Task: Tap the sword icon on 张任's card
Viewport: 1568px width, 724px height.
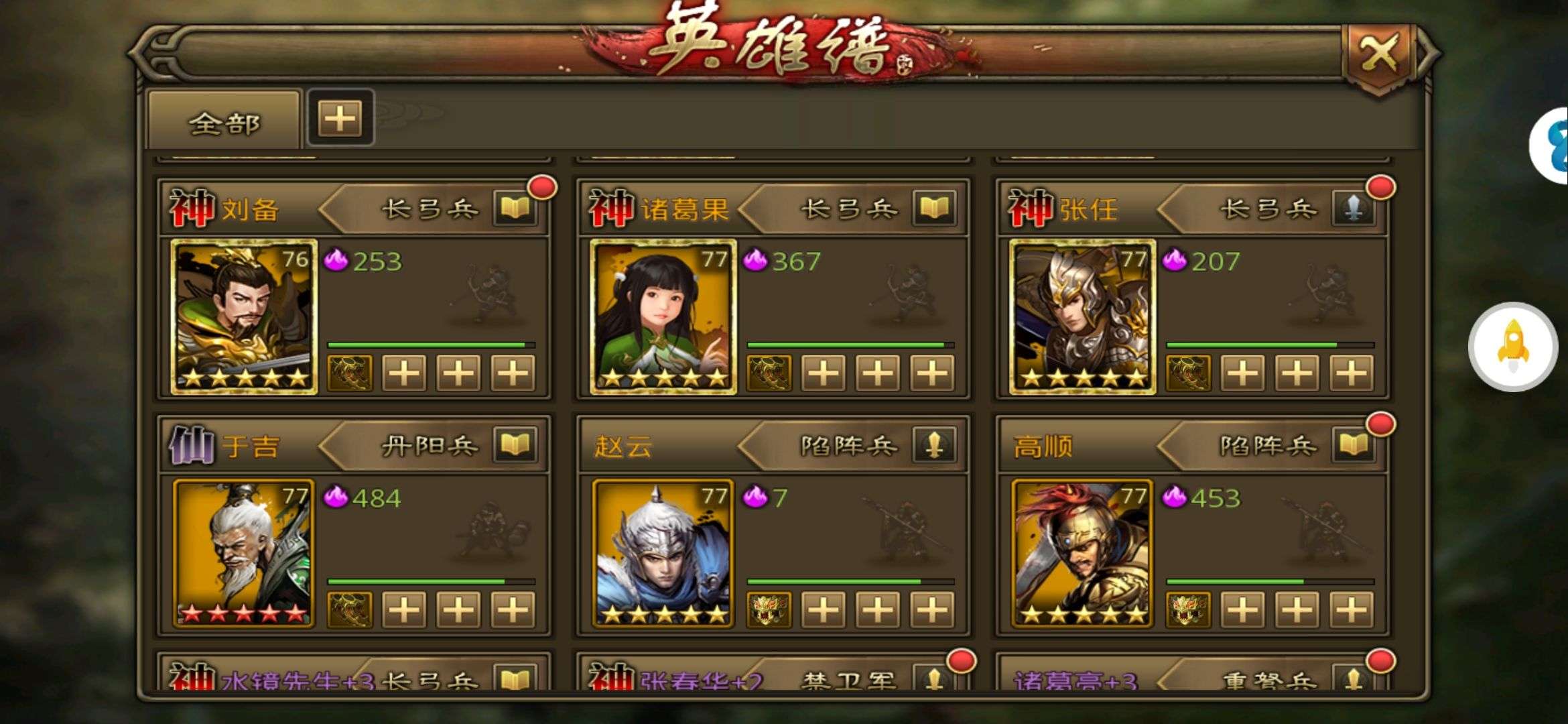Action: [1354, 209]
